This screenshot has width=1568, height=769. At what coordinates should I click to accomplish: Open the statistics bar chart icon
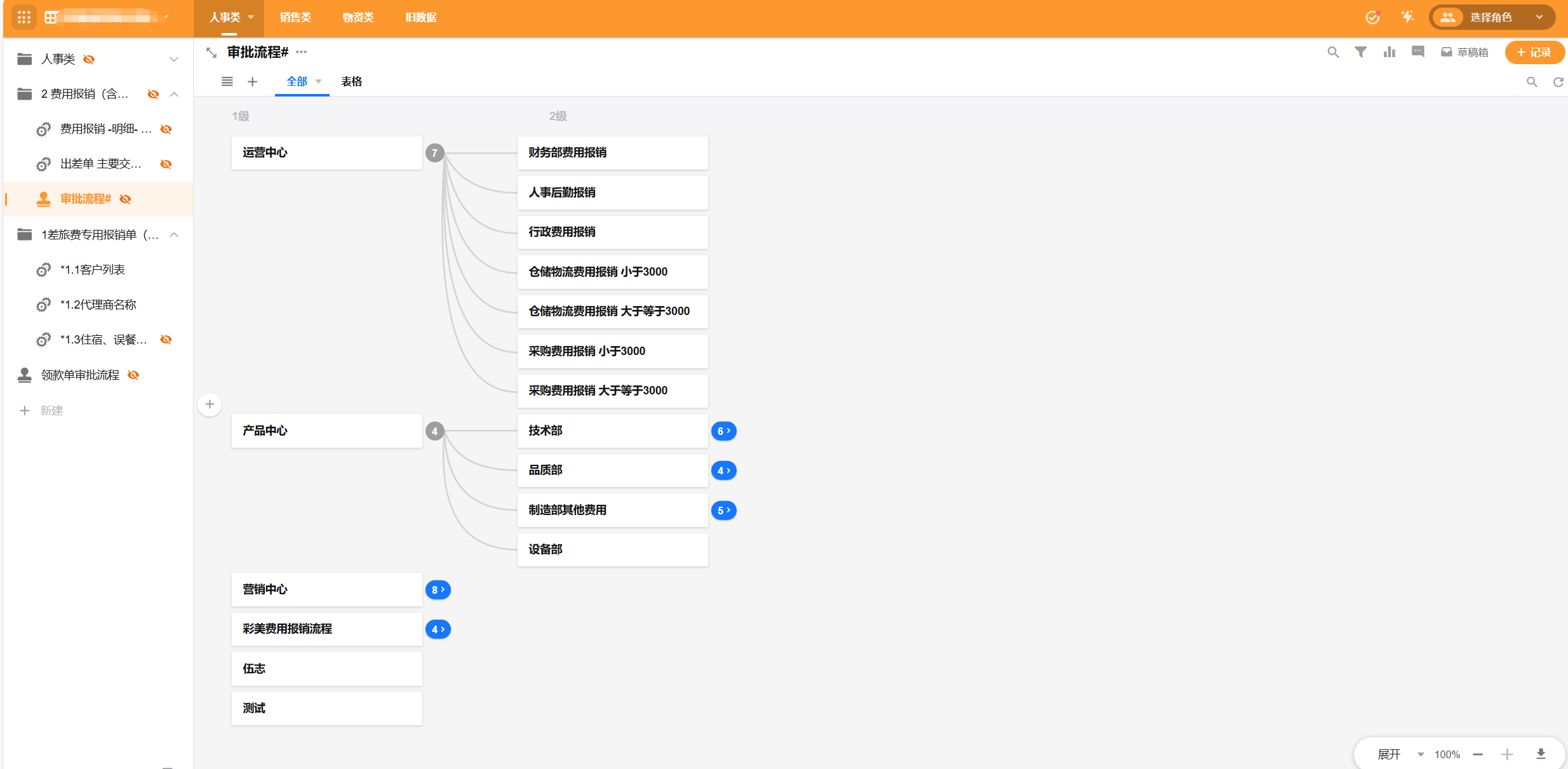[x=1390, y=52]
